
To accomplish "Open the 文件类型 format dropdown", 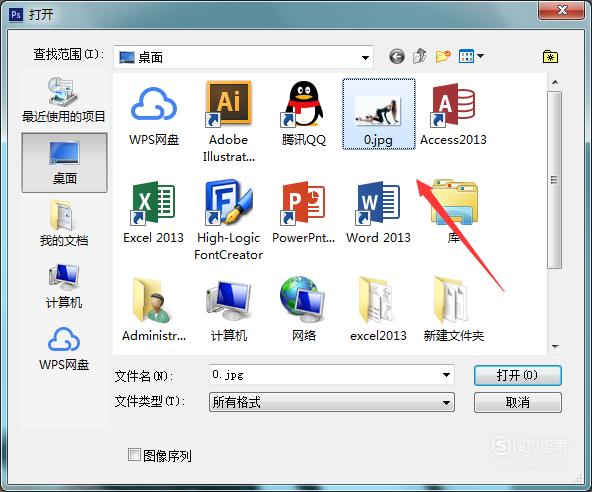I will [x=332, y=402].
